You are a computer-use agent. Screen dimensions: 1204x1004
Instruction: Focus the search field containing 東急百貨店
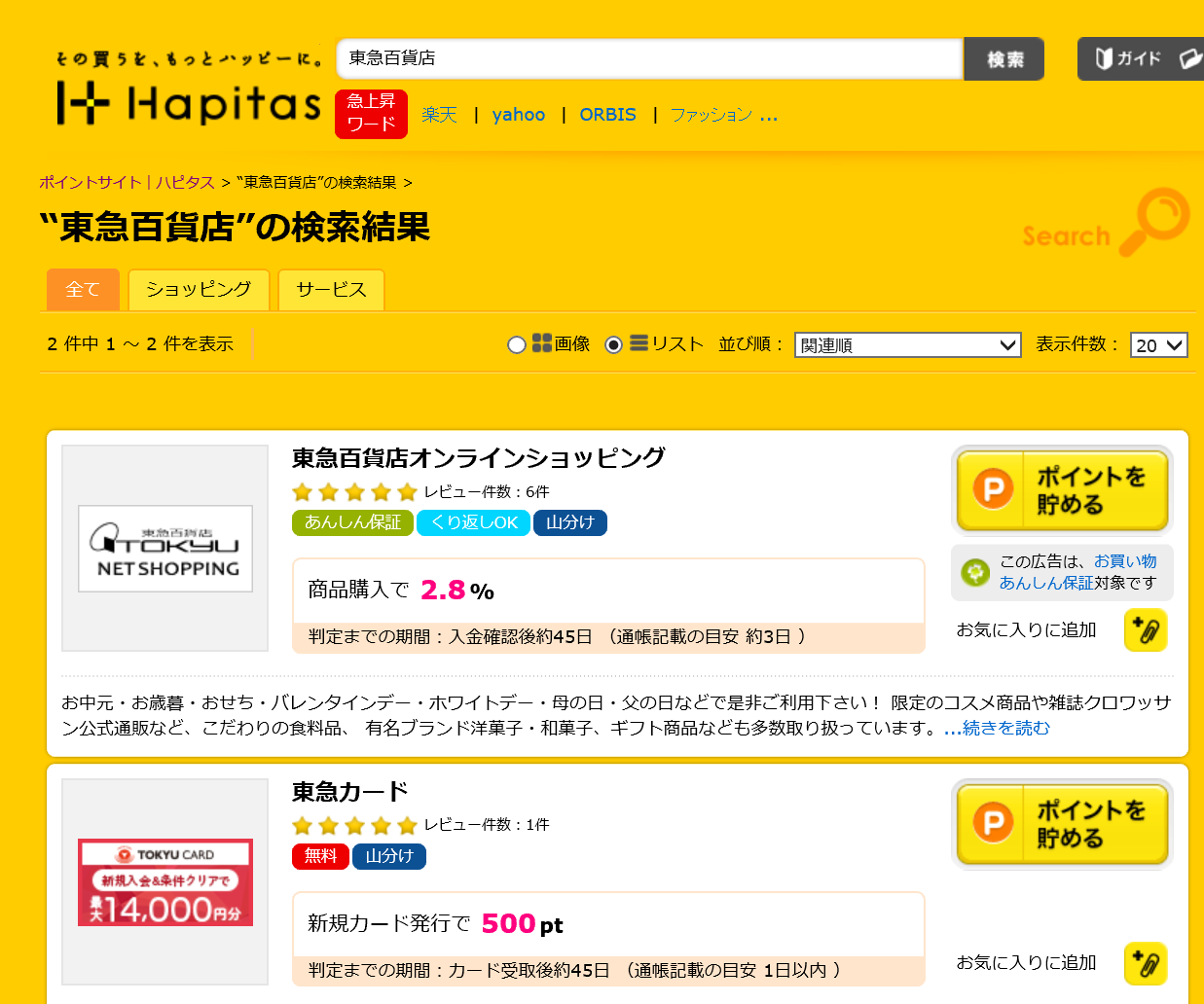pos(649,58)
